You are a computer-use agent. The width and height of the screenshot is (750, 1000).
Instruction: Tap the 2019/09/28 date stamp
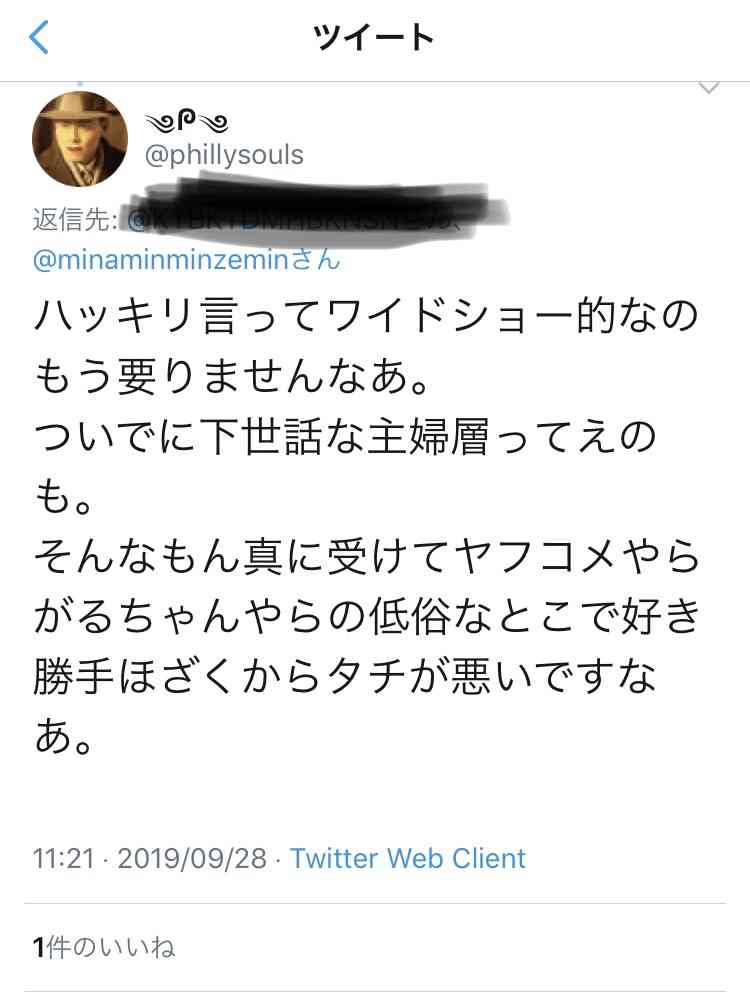pyautogui.click(x=192, y=858)
